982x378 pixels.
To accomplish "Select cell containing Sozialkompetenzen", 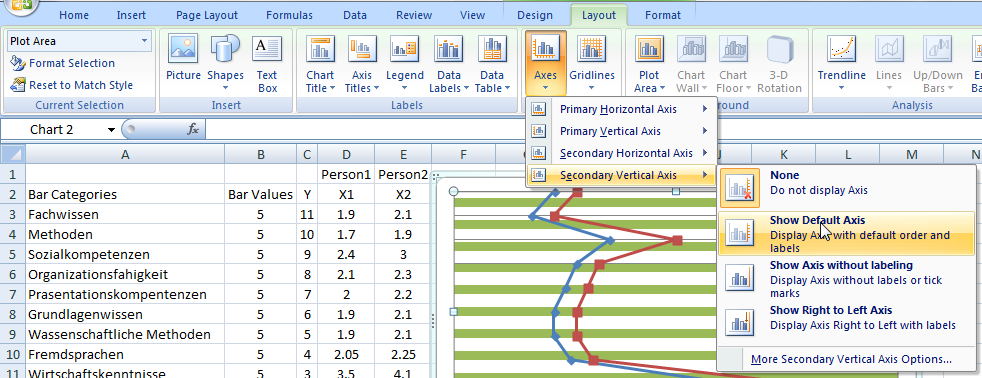I will (x=125, y=255).
